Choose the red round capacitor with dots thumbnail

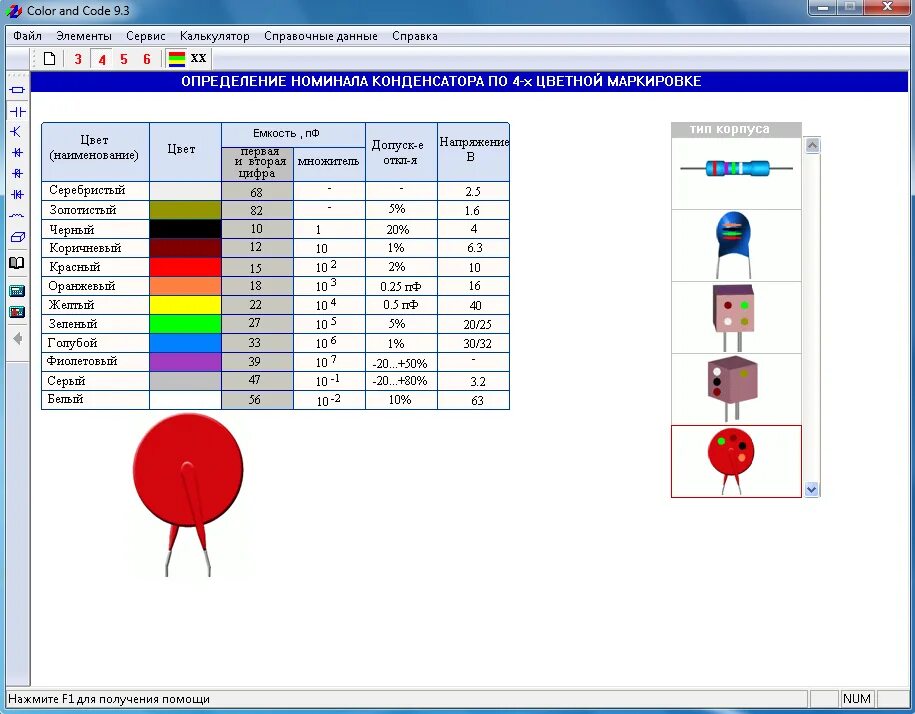736,461
